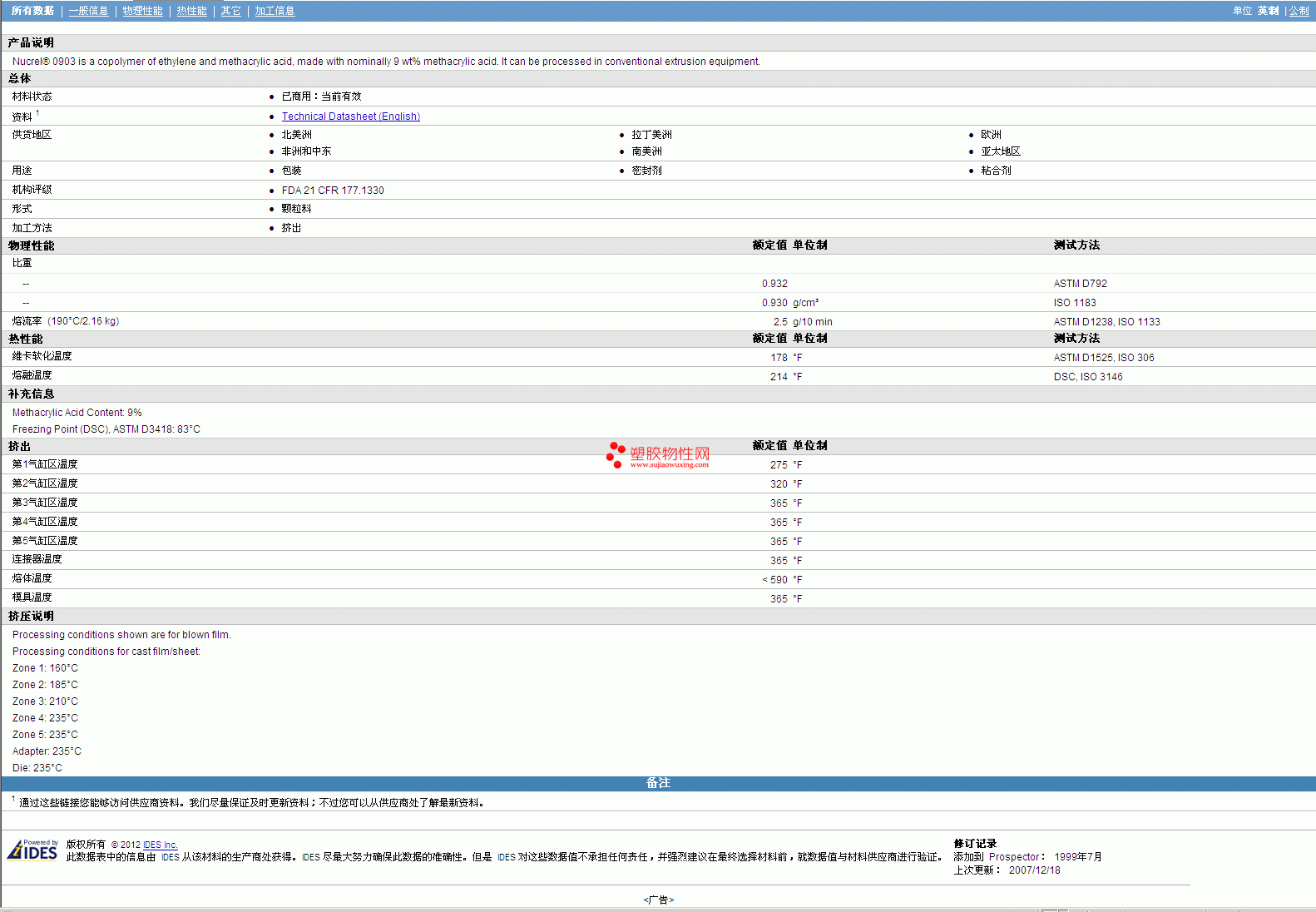Click the 塑胶物性网 watermark logo

coord(658,455)
